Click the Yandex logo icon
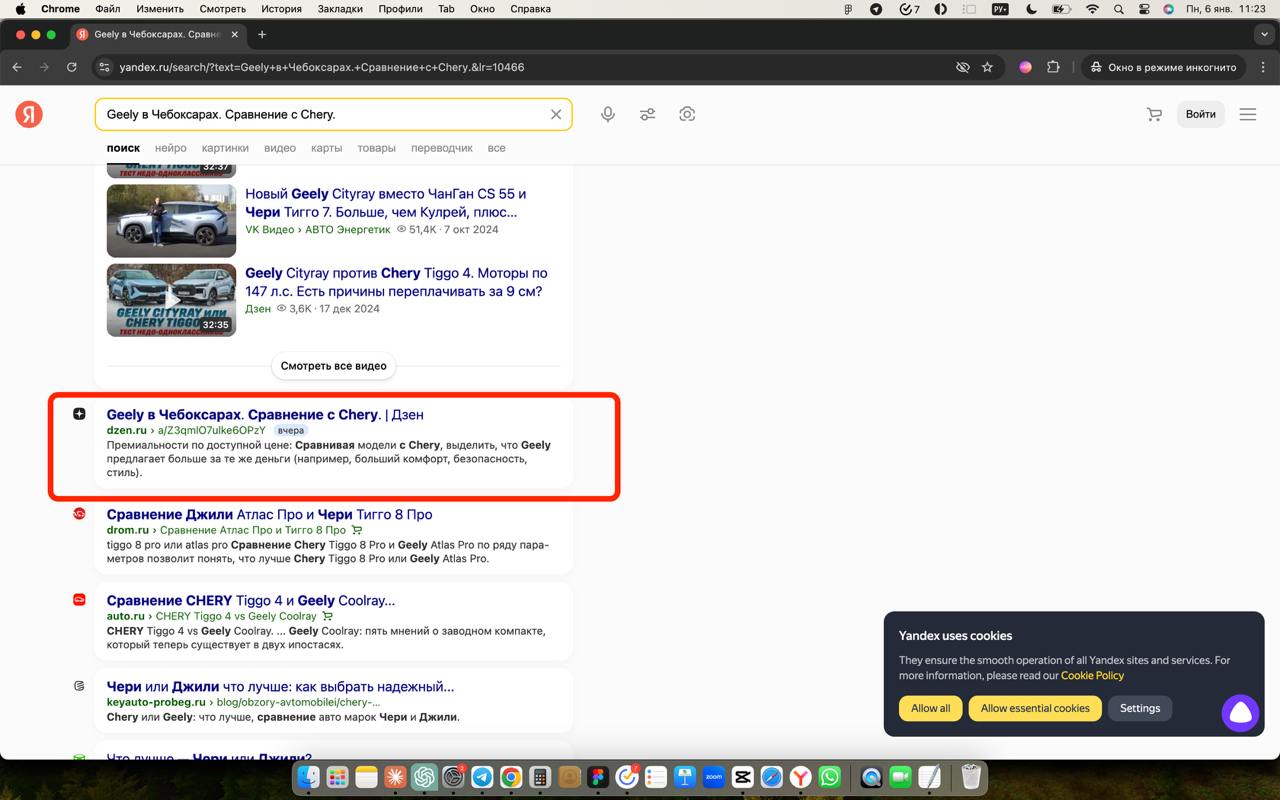1280x800 pixels. coord(29,114)
